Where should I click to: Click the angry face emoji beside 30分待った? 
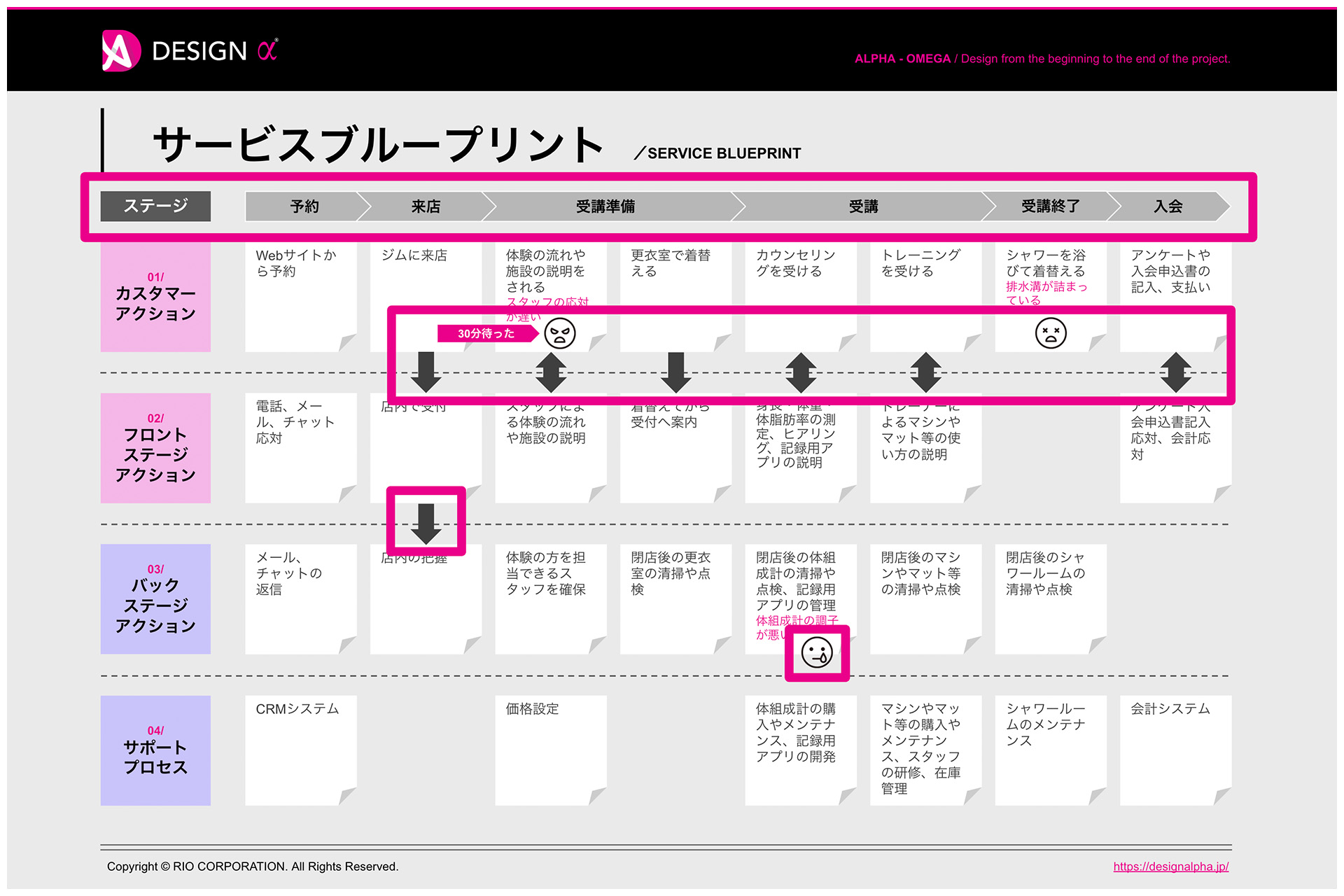(560, 333)
